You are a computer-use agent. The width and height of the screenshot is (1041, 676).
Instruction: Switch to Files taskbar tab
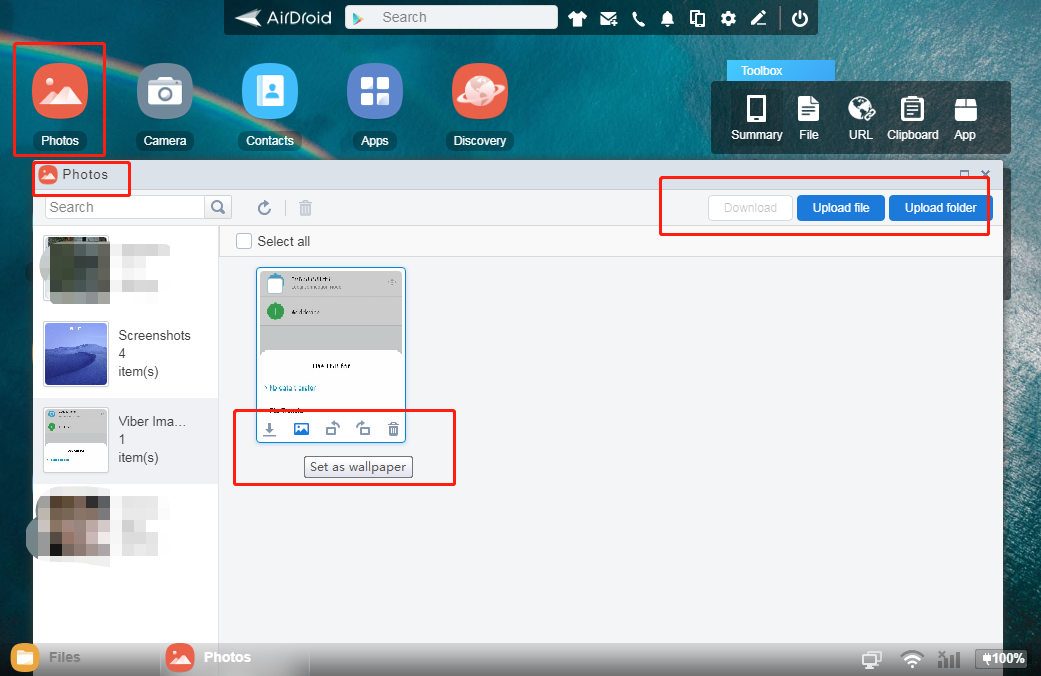(48, 657)
